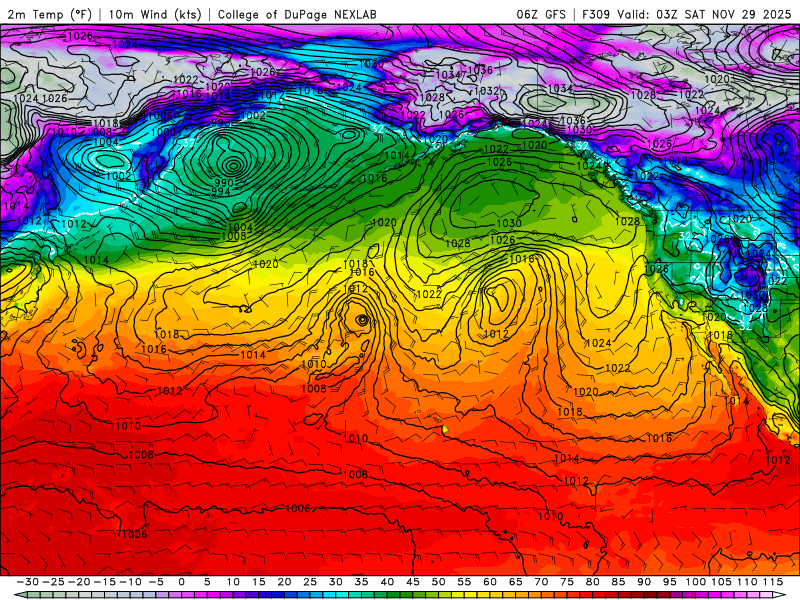Click the '06Z GFS' model run label
This screenshot has height=600, width=800.
coord(541,14)
